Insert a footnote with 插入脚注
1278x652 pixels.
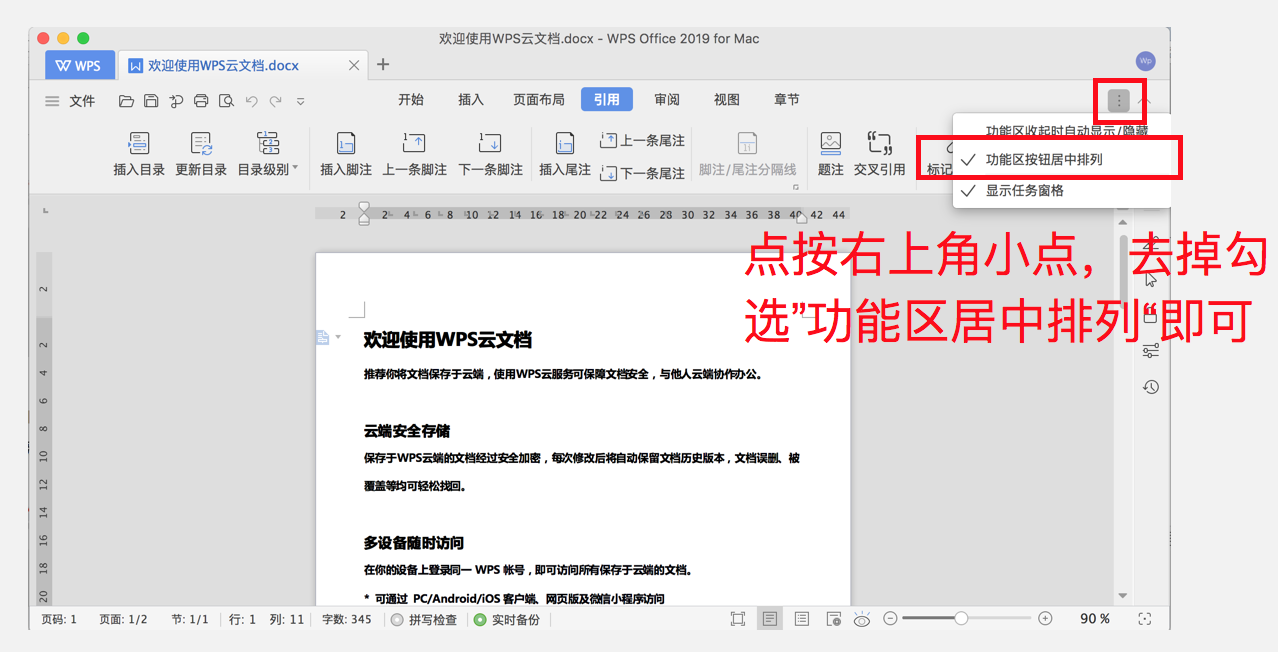[346, 144]
